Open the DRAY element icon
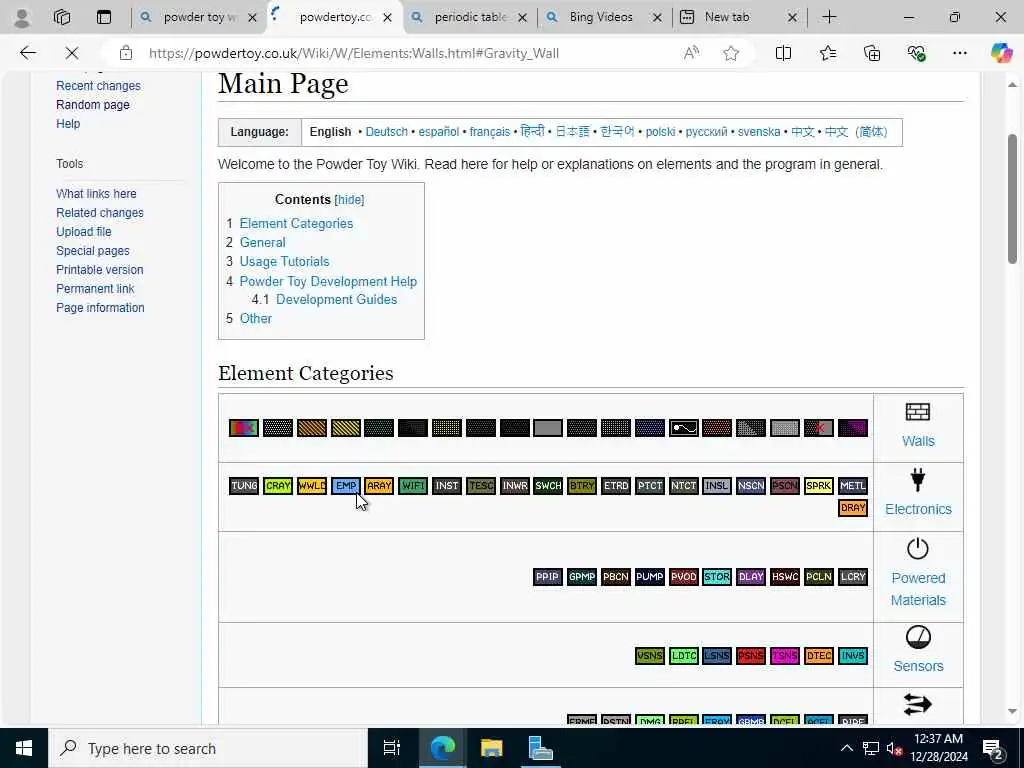Image resolution: width=1024 pixels, height=768 pixels. pyautogui.click(x=852, y=508)
